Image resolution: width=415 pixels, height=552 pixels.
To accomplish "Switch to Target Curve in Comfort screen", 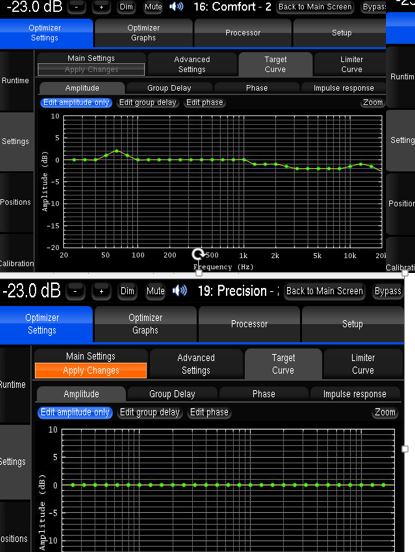I will (275, 64).
